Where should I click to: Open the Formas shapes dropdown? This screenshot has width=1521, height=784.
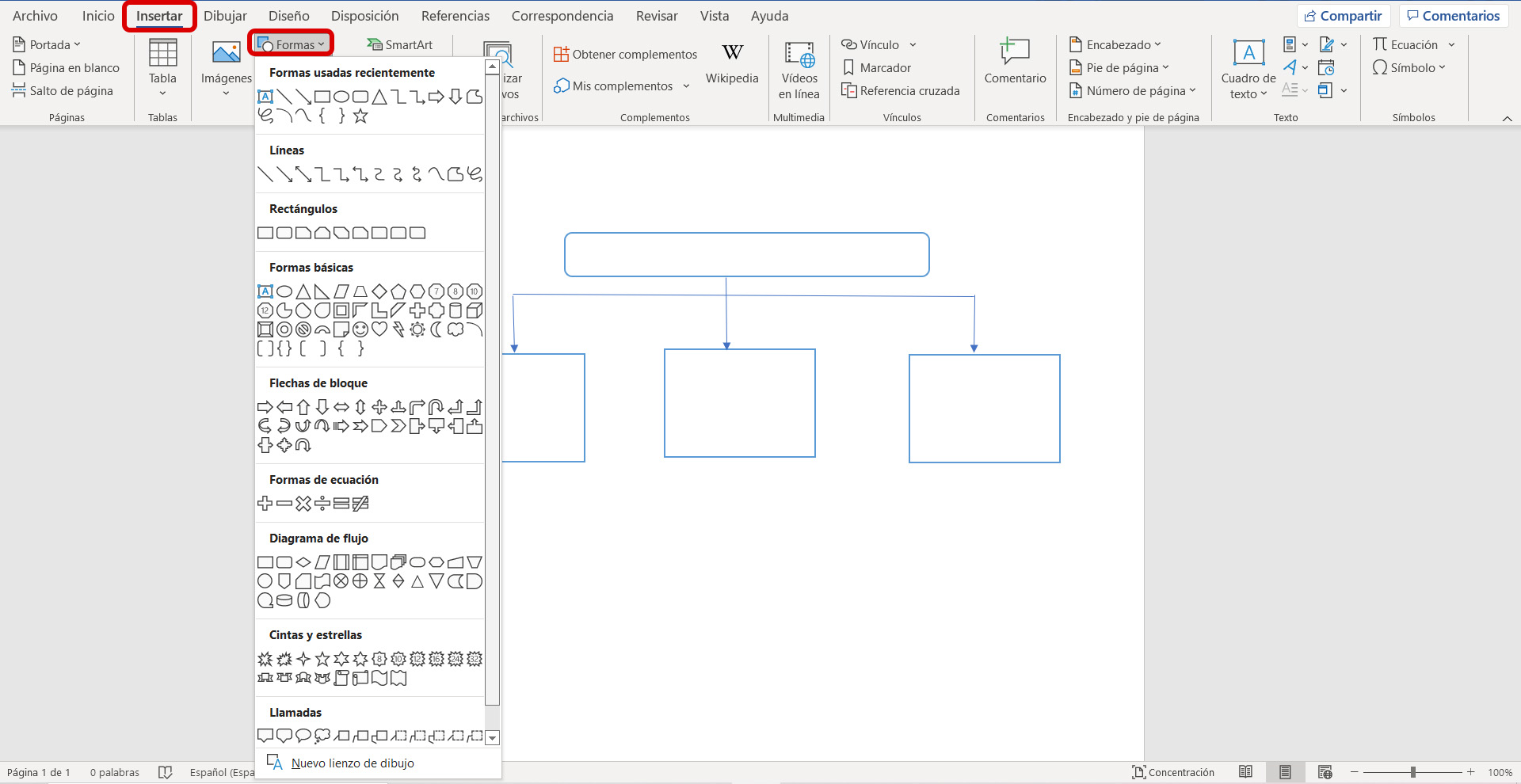(x=291, y=44)
